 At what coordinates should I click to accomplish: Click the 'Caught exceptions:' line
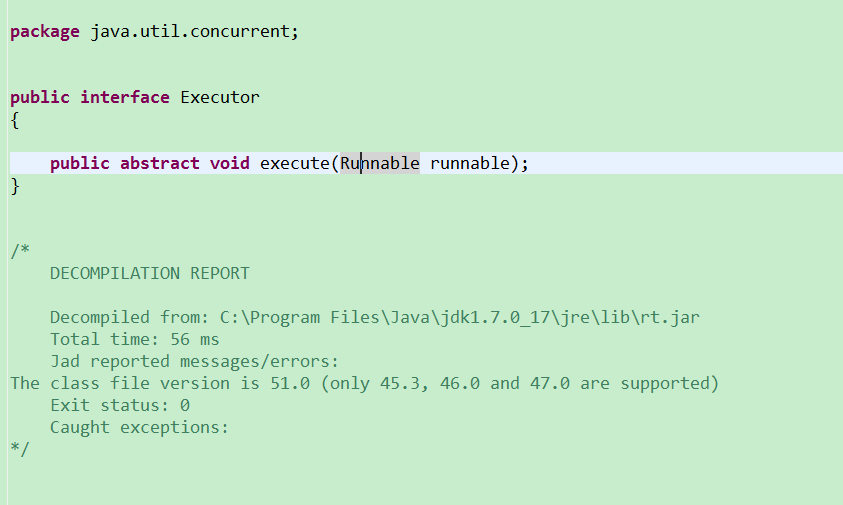pyautogui.click(x=140, y=427)
